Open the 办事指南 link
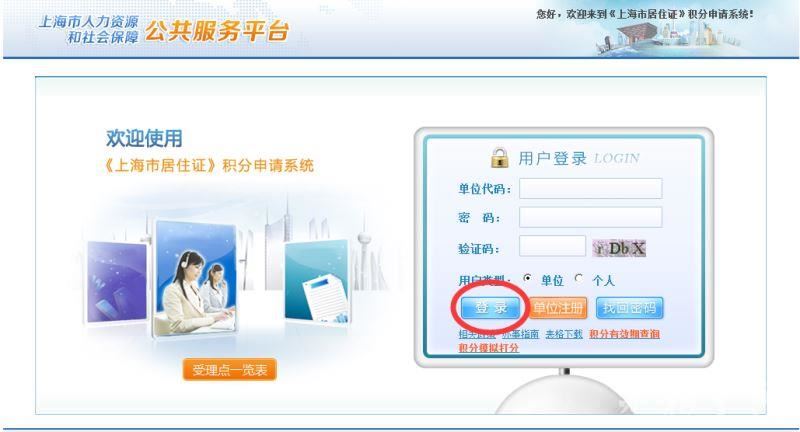The width and height of the screenshot is (800, 432). coord(520,334)
